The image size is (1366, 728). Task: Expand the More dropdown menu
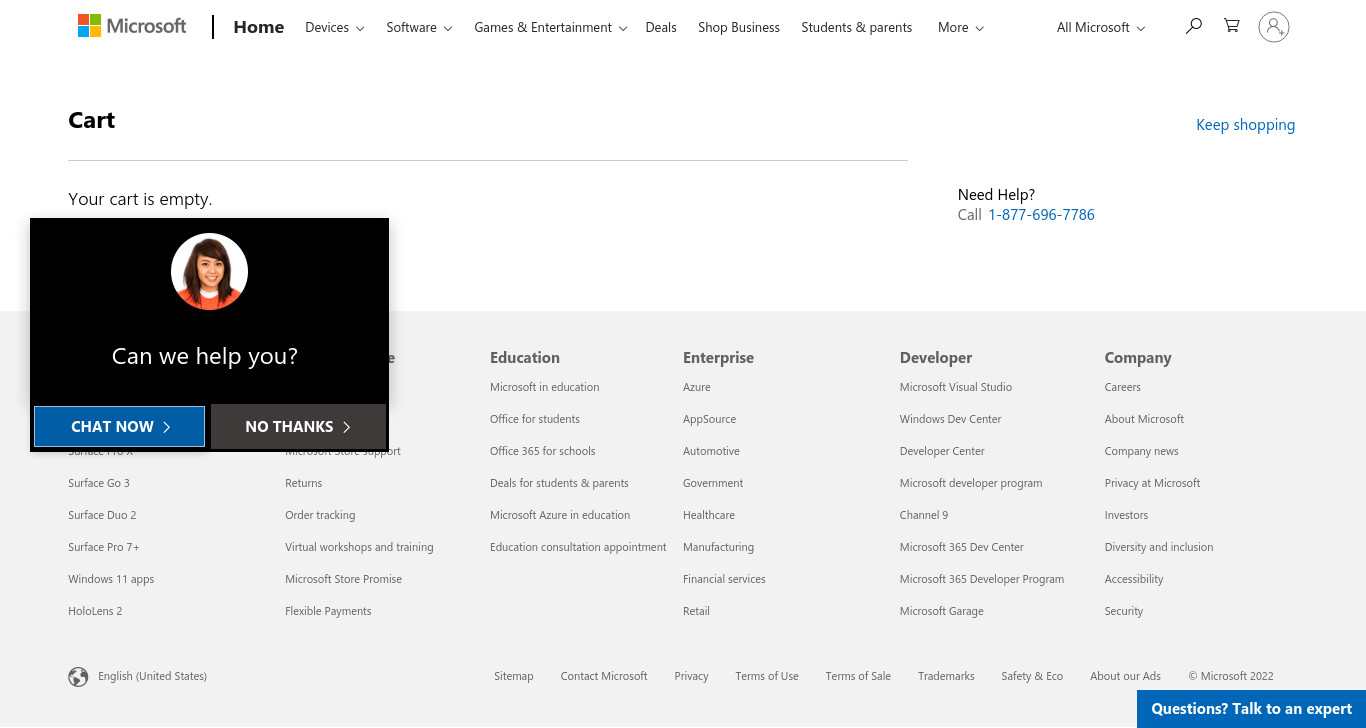(961, 28)
